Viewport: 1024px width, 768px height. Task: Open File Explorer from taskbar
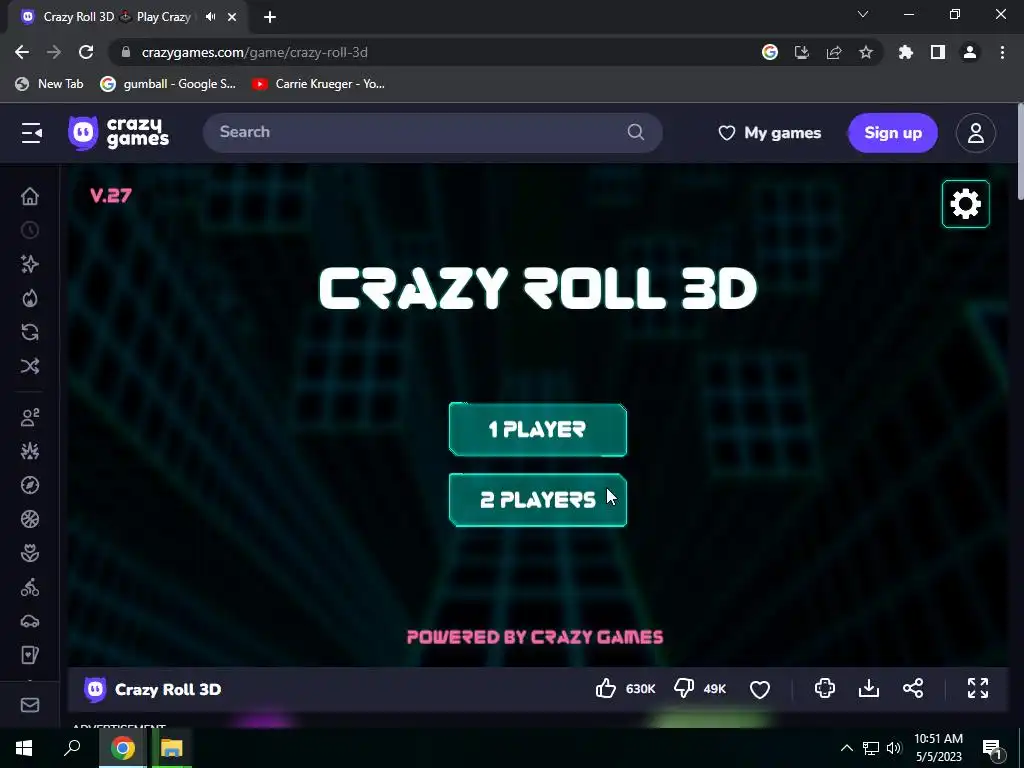click(x=171, y=748)
